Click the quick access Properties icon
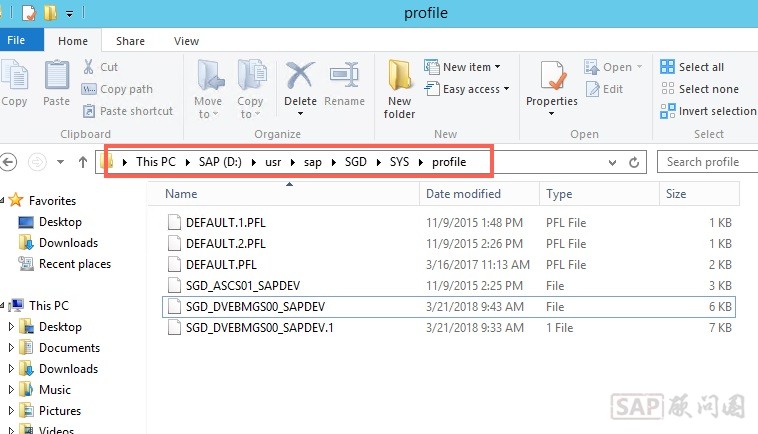The image size is (758, 434). [29, 13]
